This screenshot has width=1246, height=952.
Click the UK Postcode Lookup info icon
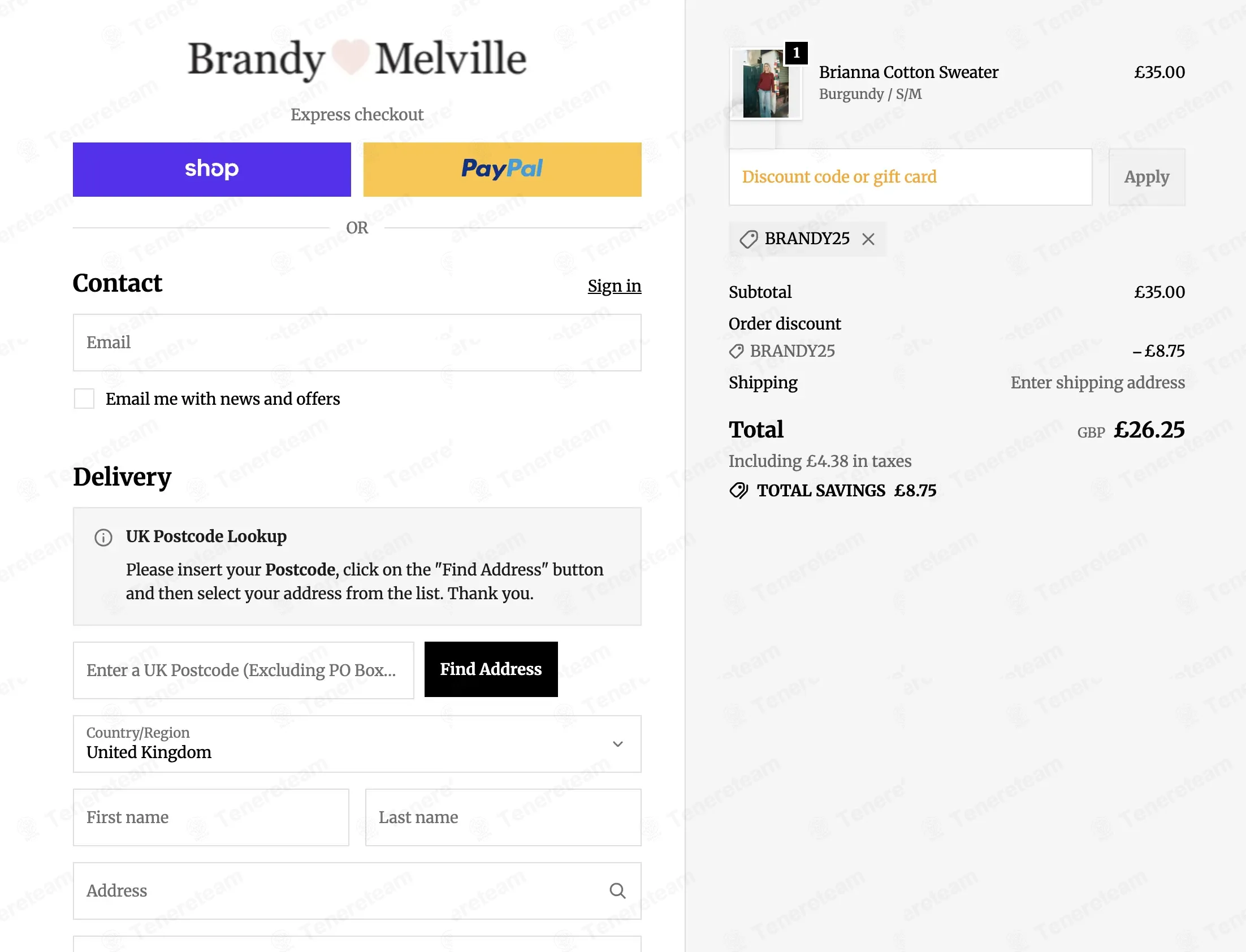pos(103,536)
